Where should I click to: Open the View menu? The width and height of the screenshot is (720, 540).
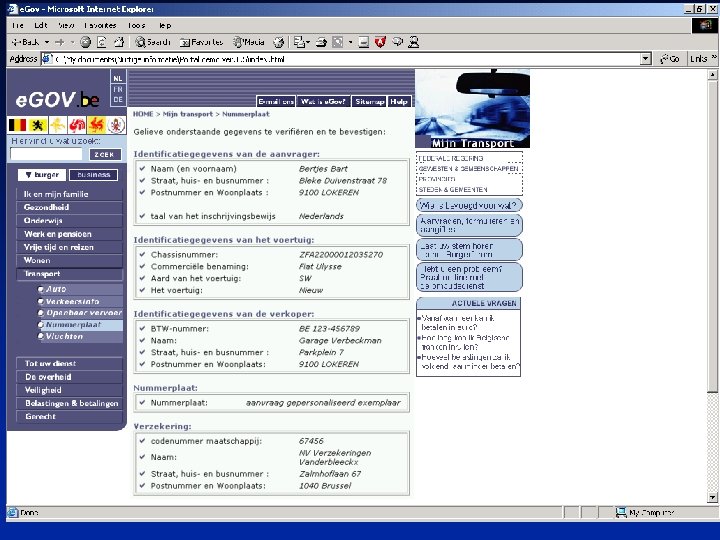coord(67,25)
